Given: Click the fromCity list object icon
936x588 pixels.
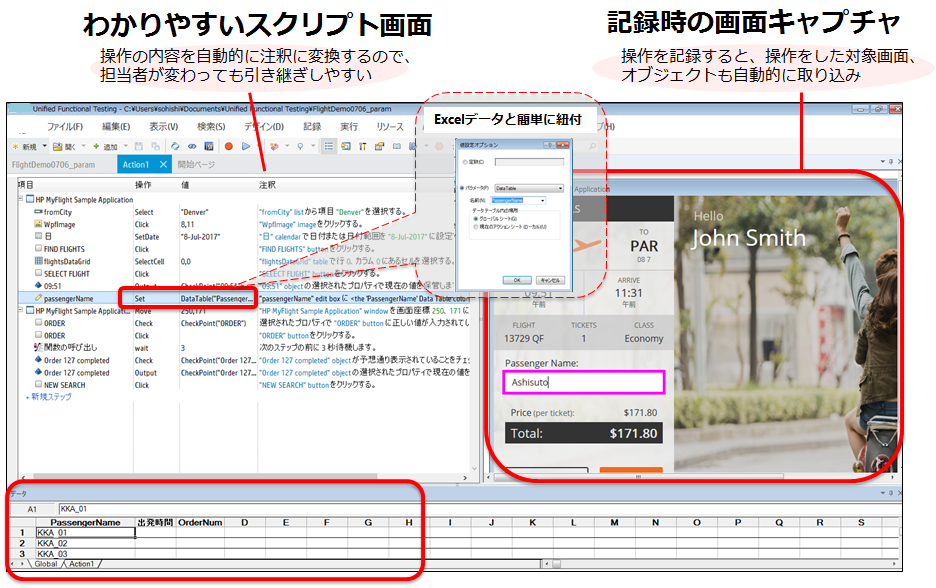Looking at the screenshot, I should (38, 212).
